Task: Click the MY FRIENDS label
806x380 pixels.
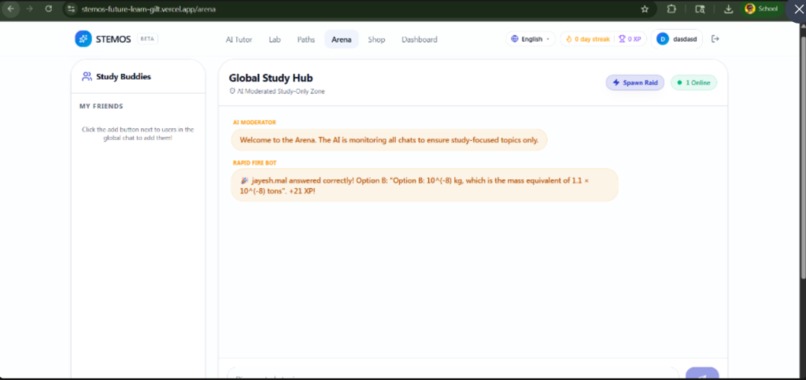Action: 101,106
